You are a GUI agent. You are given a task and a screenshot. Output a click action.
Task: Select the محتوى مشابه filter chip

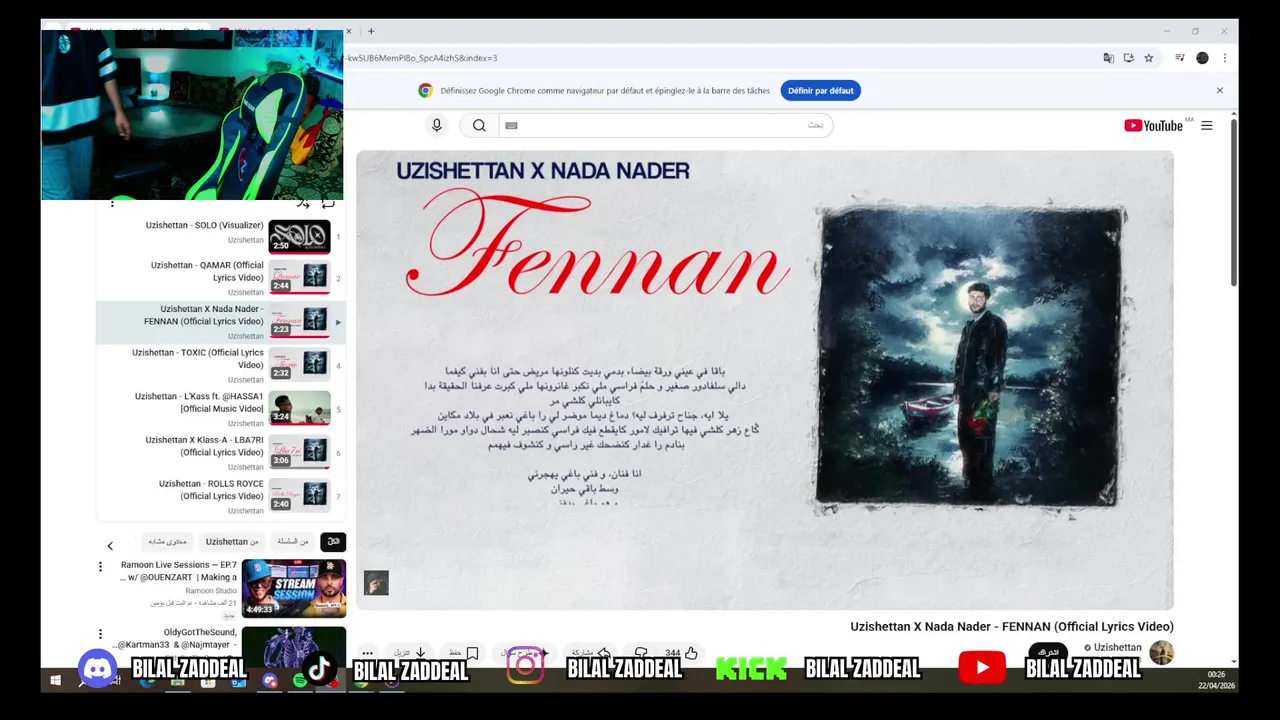(167, 542)
